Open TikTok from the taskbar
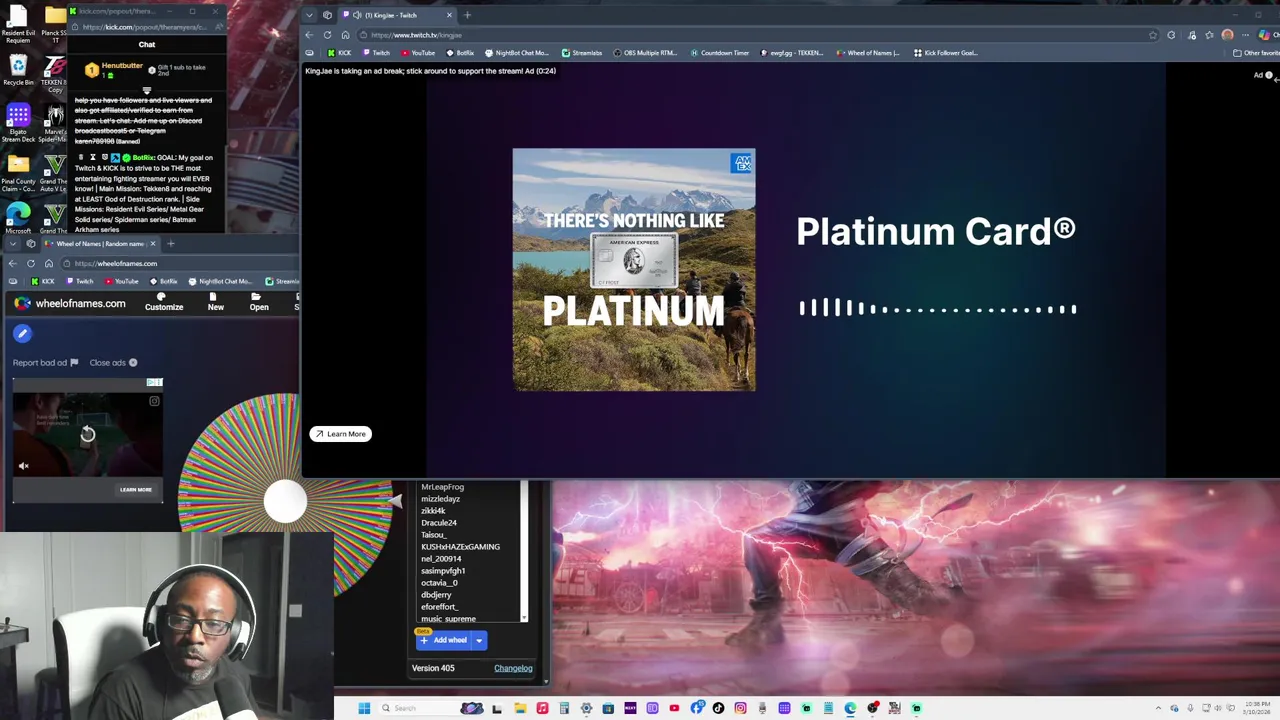The height and width of the screenshot is (720, 1280). 718,708
